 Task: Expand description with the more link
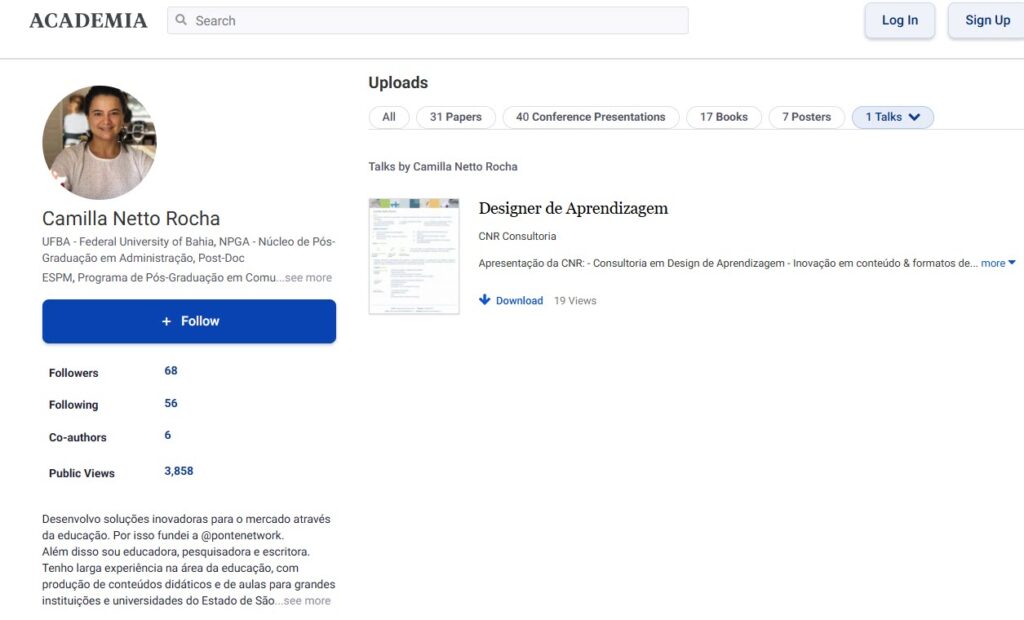(x=997, y=263)
